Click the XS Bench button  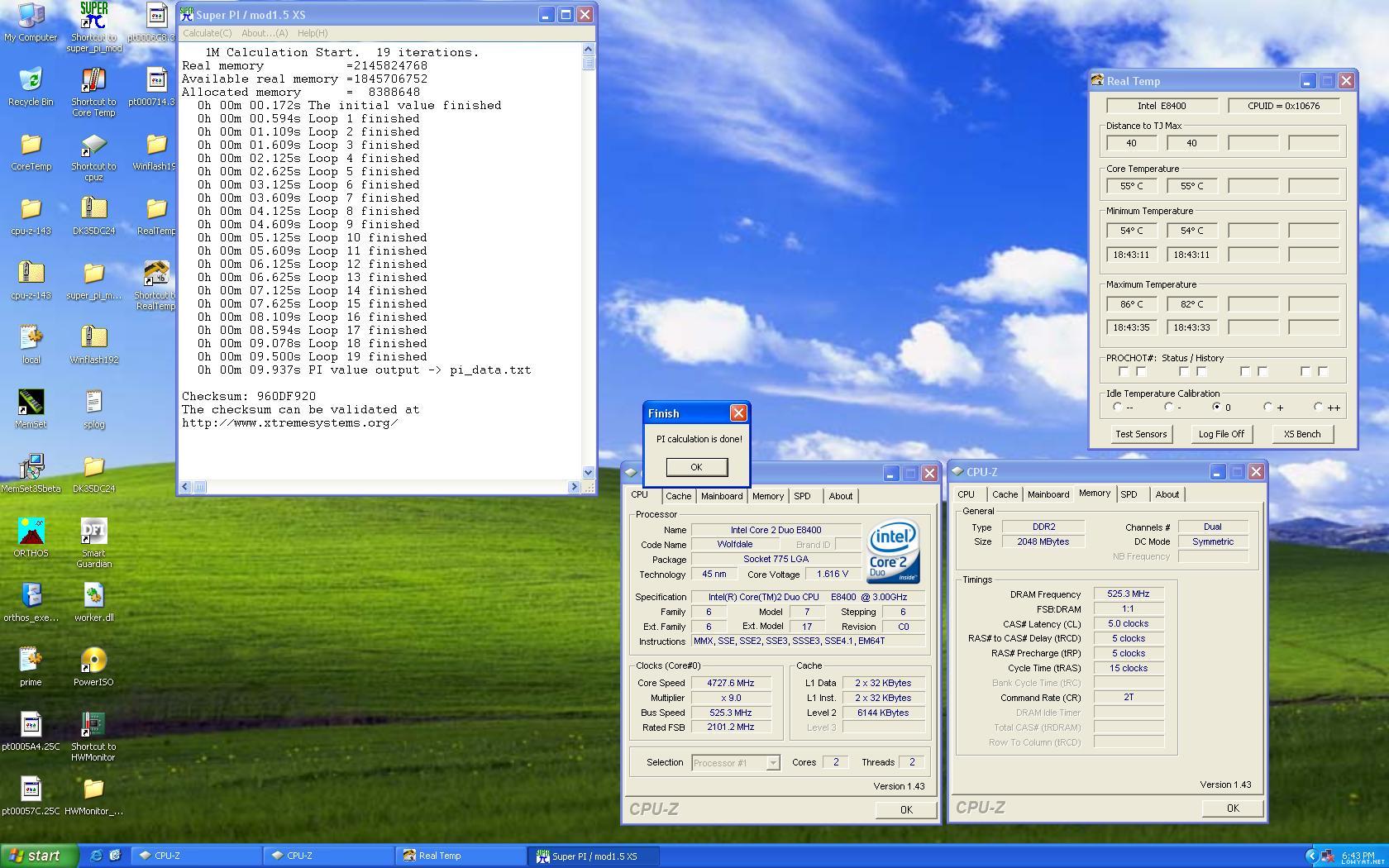pos(1301,434)
